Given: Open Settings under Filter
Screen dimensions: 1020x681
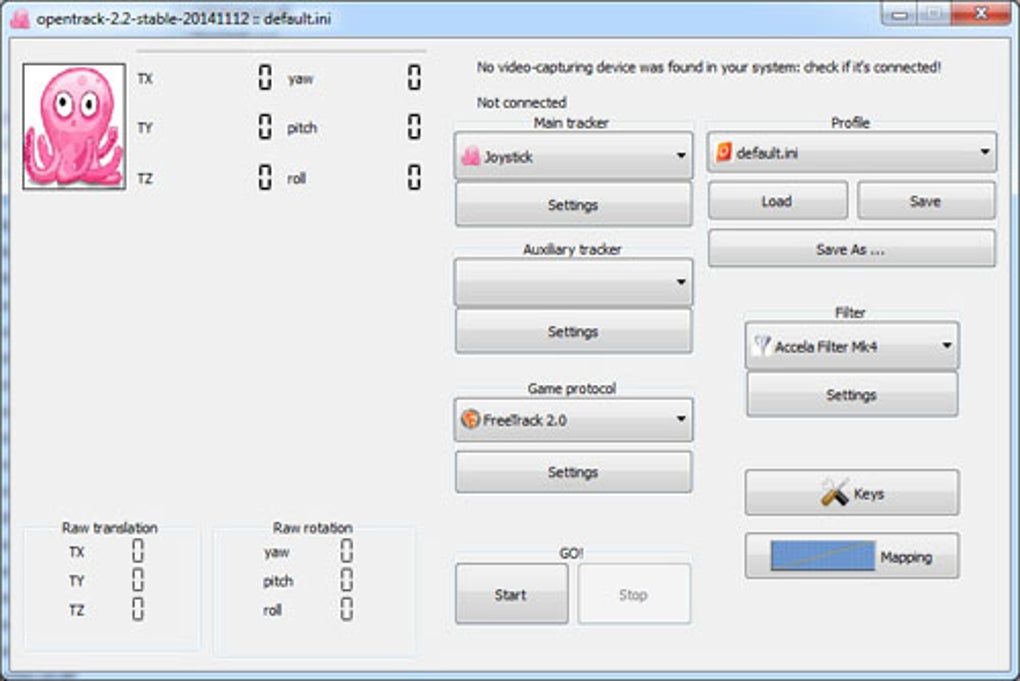Looking at the screenshot, I should point(852,395).
